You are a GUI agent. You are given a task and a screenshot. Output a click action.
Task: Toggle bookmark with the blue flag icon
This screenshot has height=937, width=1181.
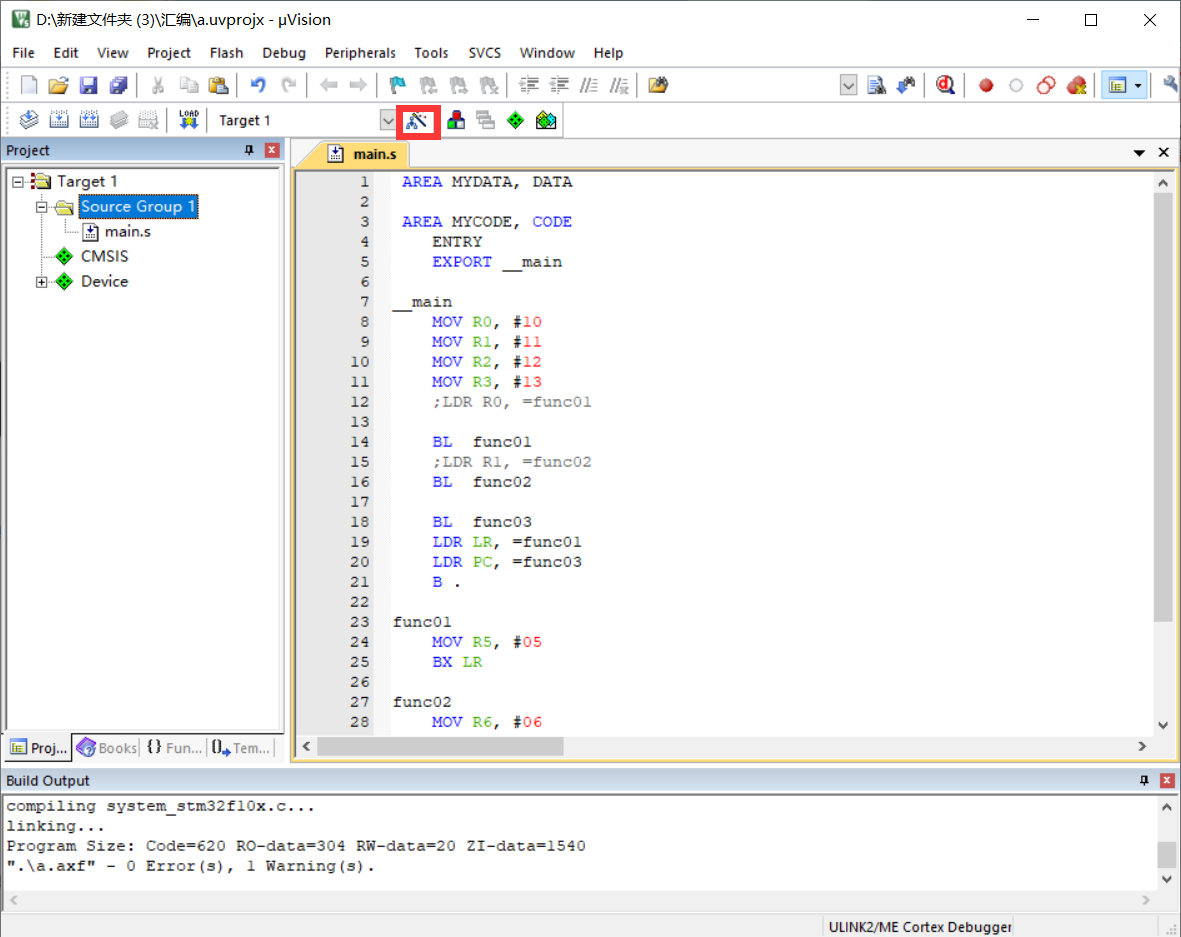[398, 85]
